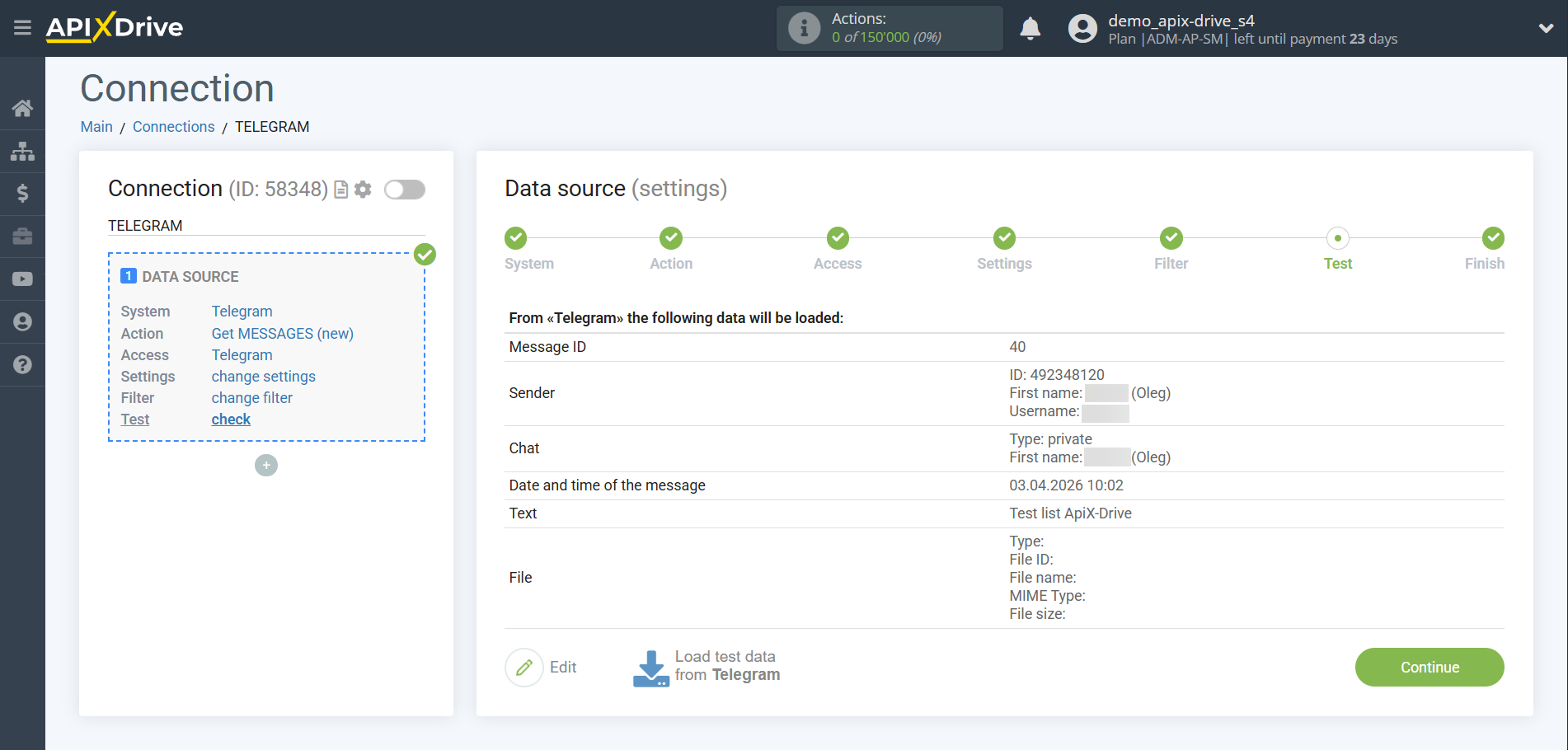The height and width of the screenshot is (750, 1568).
Task: Click the briefcase icon in the sidebar
Action: [22, 237]
